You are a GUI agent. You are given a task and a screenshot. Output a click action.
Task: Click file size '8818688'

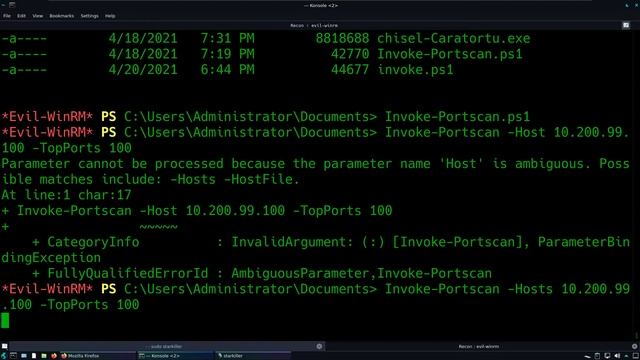(342, 38)
